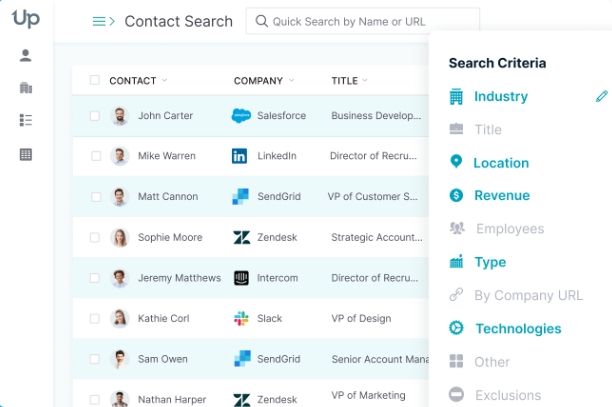Click the Salesforce company name
612x407 pixels.
[281, 116]
